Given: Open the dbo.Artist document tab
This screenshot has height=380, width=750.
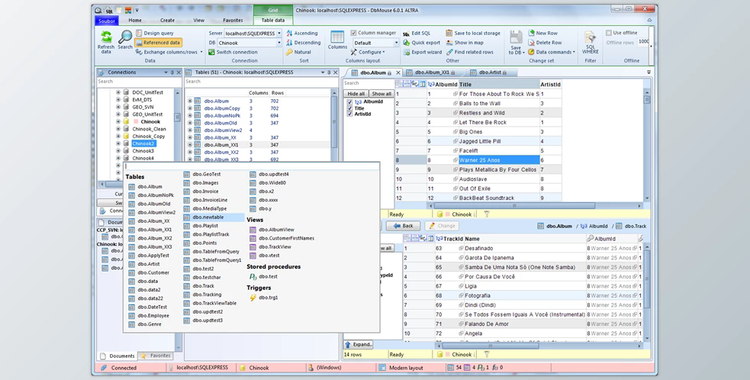Looking at the screenshot, I should 490,72.
